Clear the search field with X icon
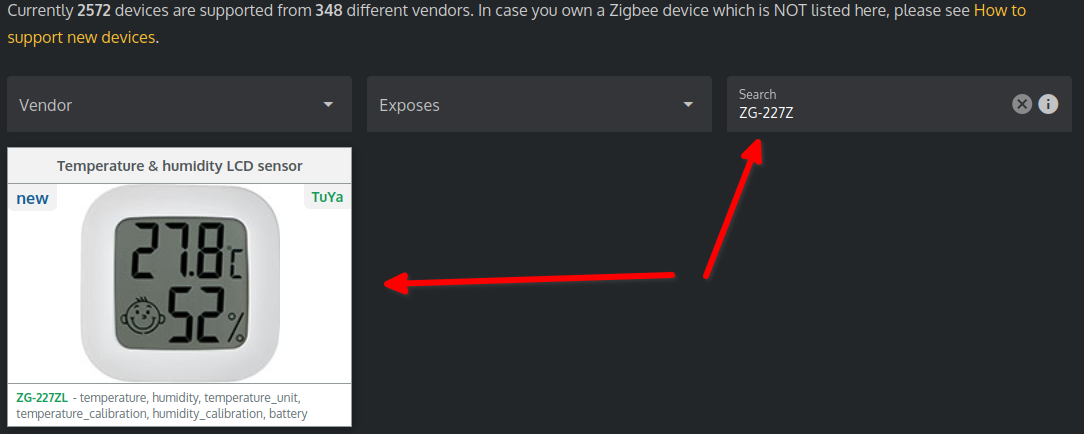Screen dimensions: 1084x434 coord(1022,104)
